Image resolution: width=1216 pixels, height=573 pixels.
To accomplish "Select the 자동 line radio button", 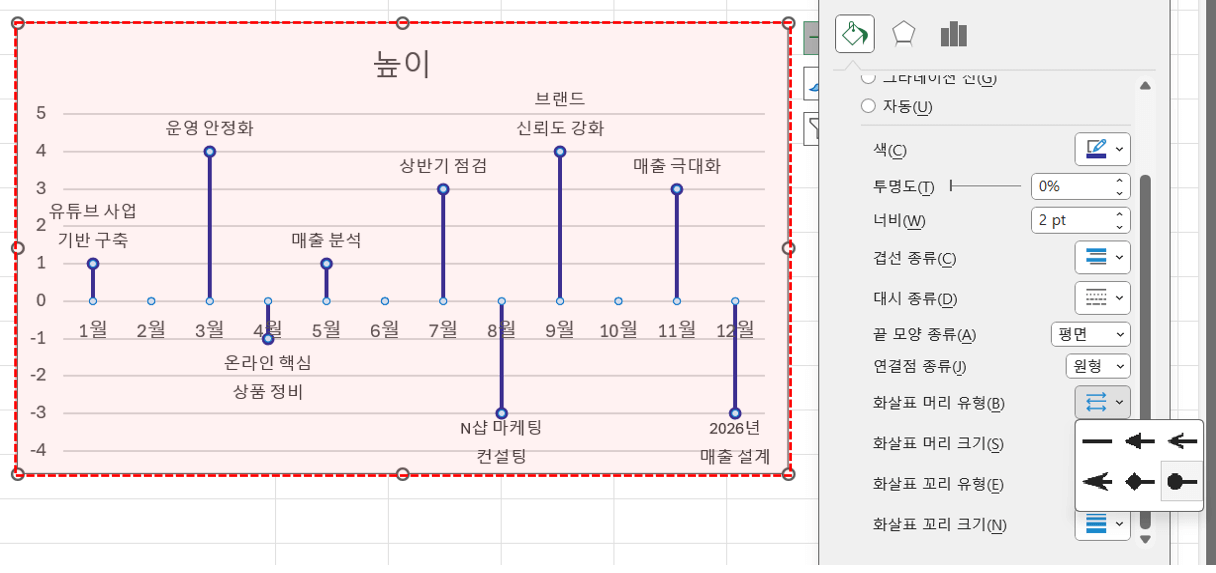I will pyautogui.click(x=868, y=106).
